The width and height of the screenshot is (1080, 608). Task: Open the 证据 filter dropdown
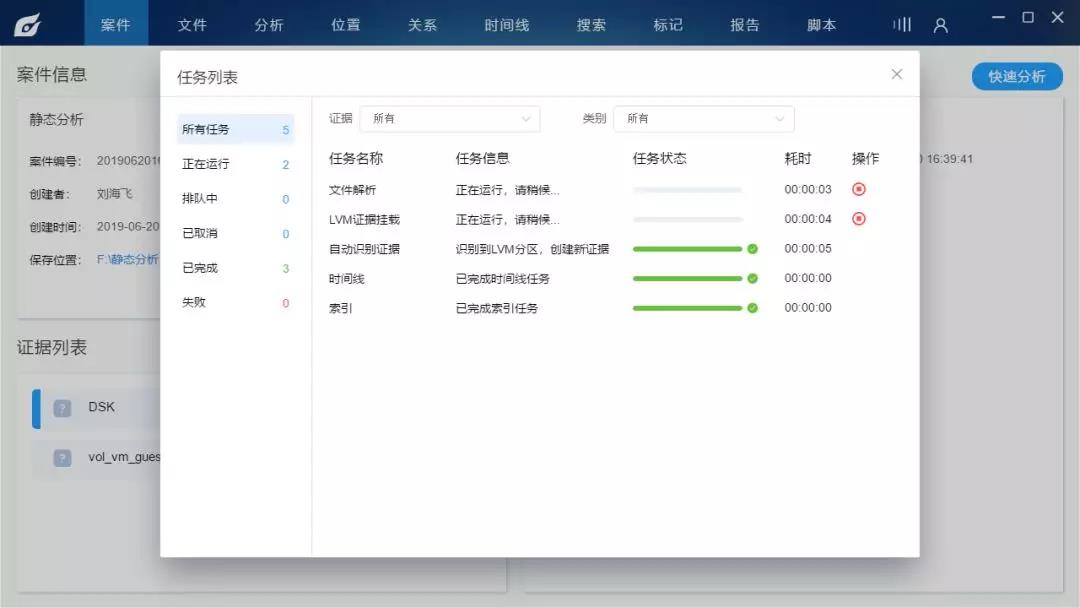coord(450,118)
